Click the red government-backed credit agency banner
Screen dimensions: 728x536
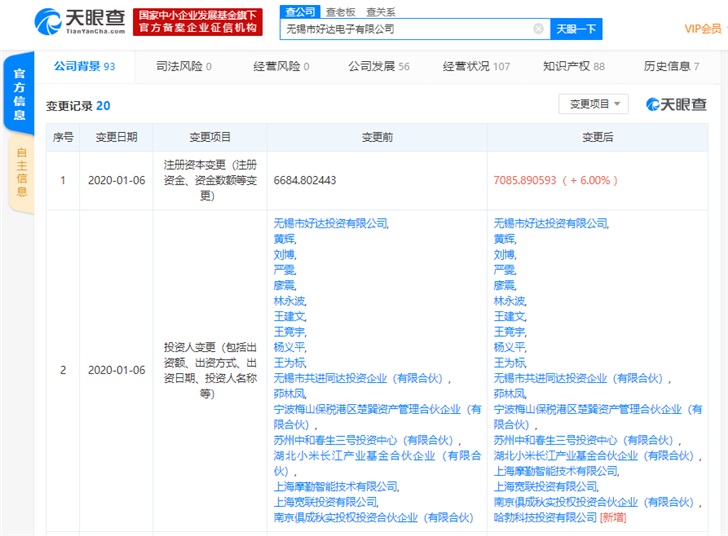click(197, 22)
